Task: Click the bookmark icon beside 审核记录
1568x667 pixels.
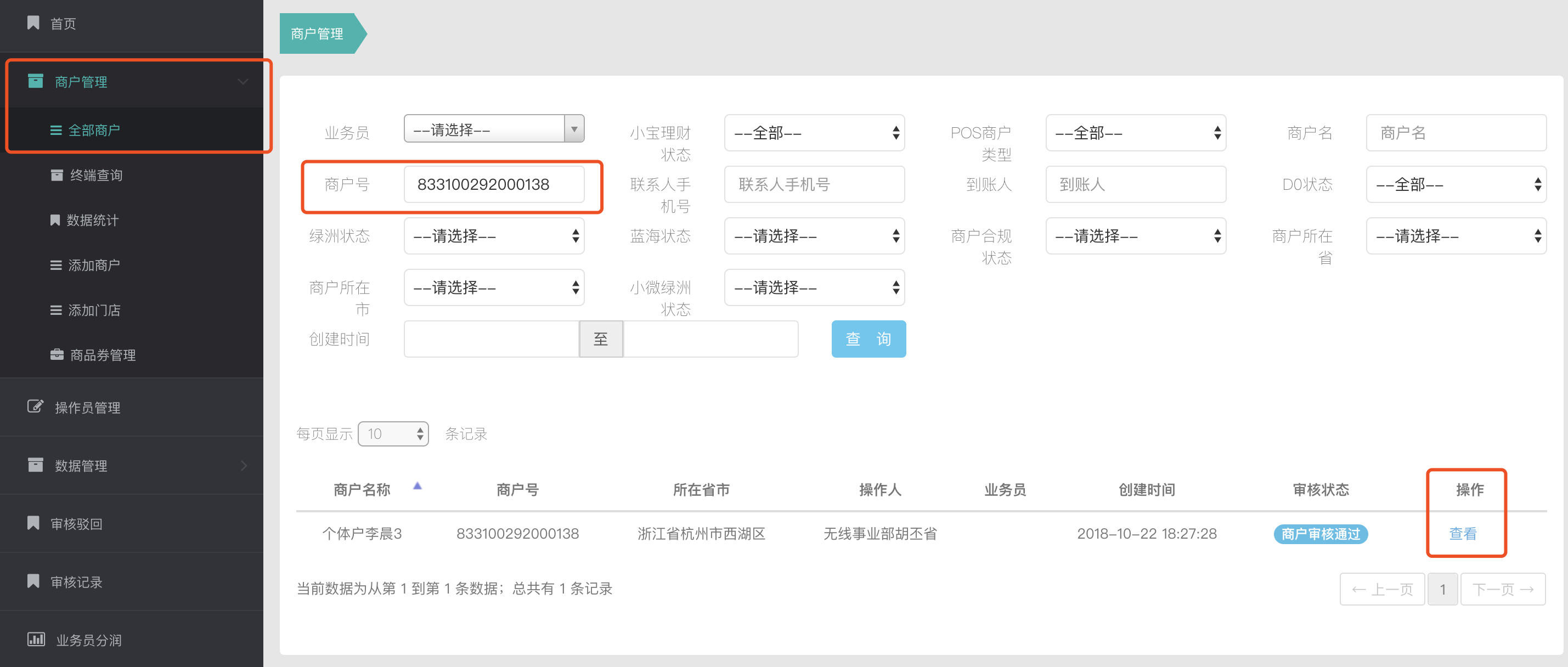Action: tap(33, 581)
